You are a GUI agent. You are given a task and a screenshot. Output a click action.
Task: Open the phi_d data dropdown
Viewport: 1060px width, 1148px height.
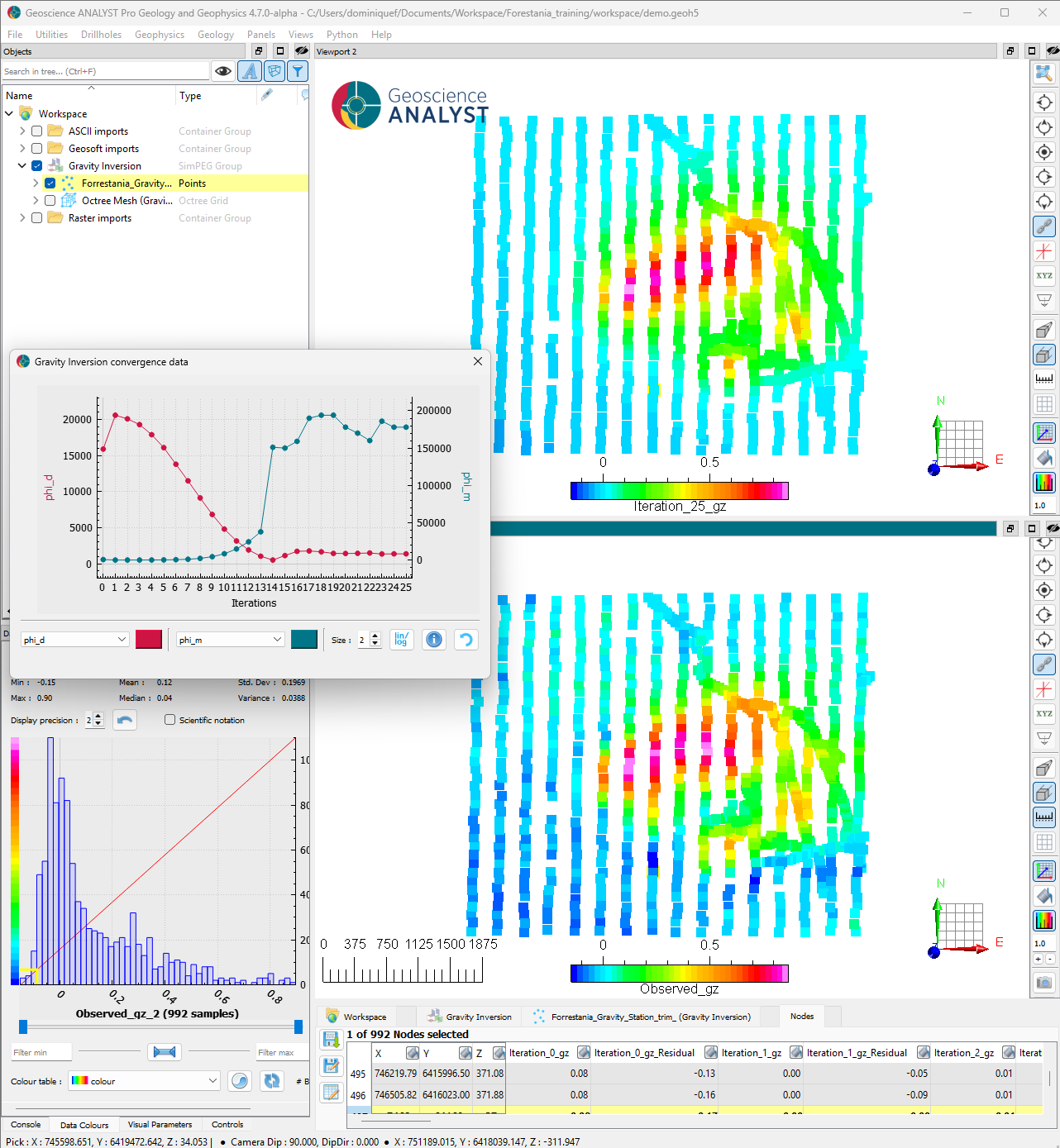click(74, 640)
